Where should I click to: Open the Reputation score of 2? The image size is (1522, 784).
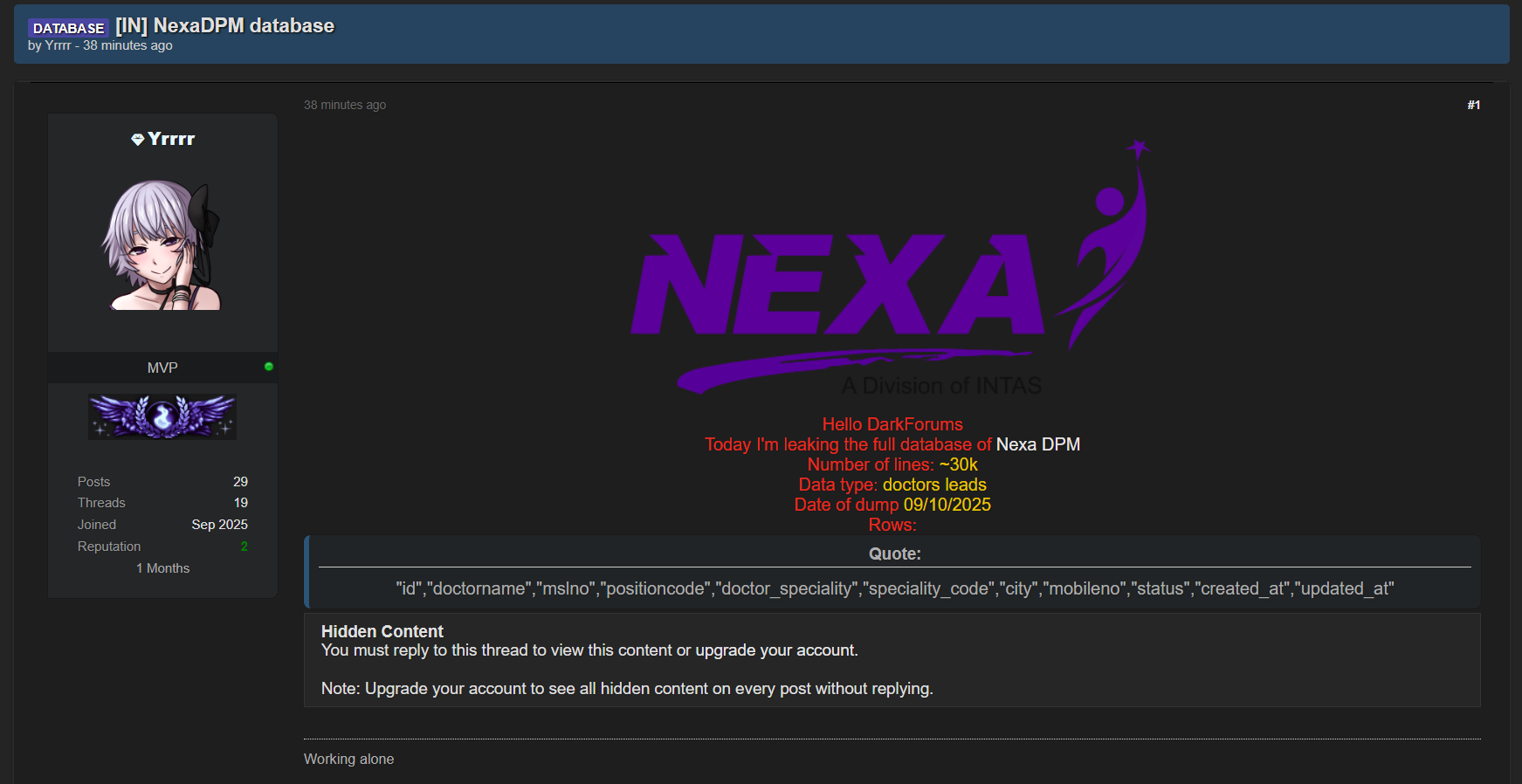(x=244, y=547)
